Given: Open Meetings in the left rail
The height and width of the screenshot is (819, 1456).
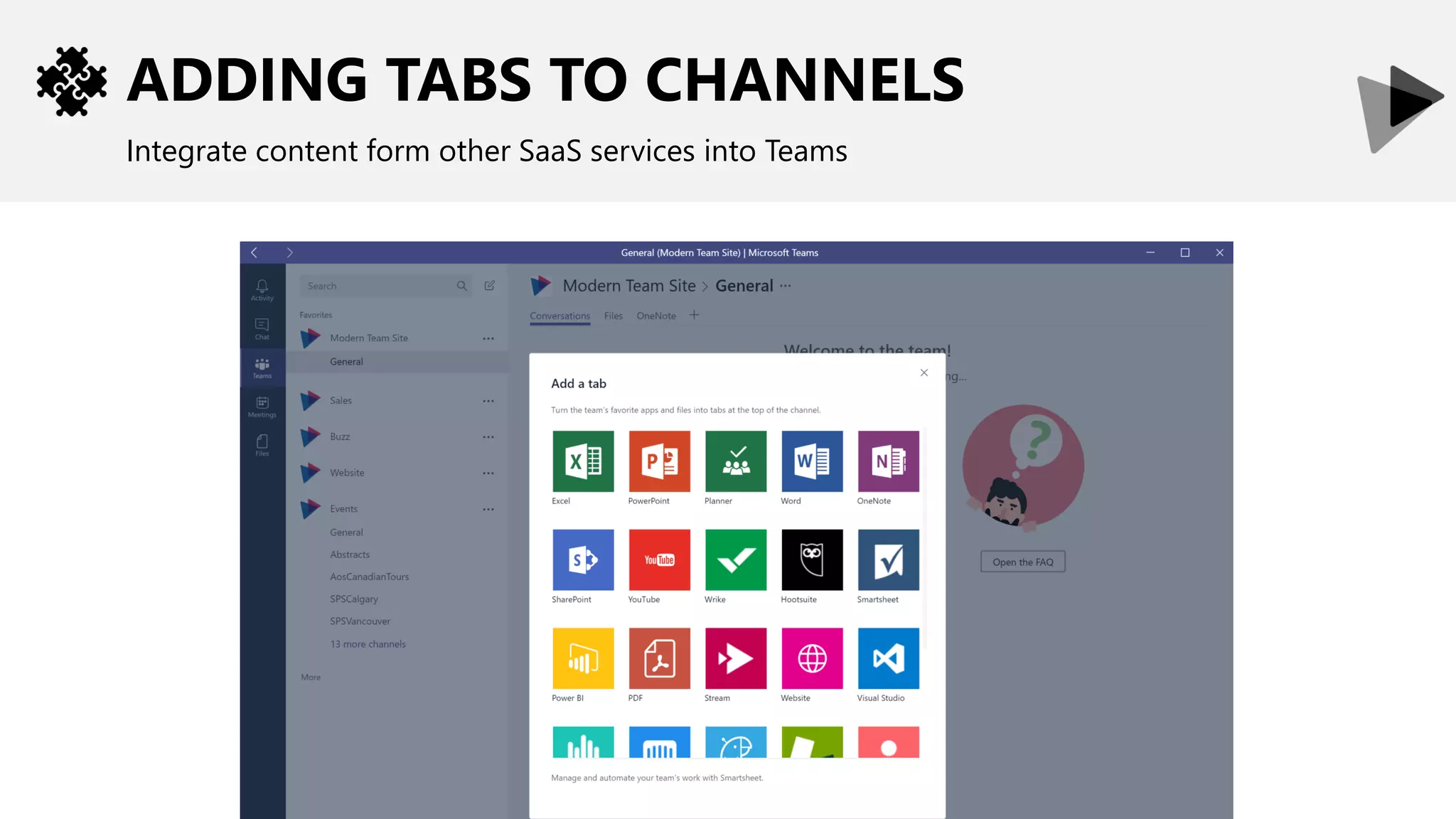Looking at the screenshot, I should [x=262, y=407].
